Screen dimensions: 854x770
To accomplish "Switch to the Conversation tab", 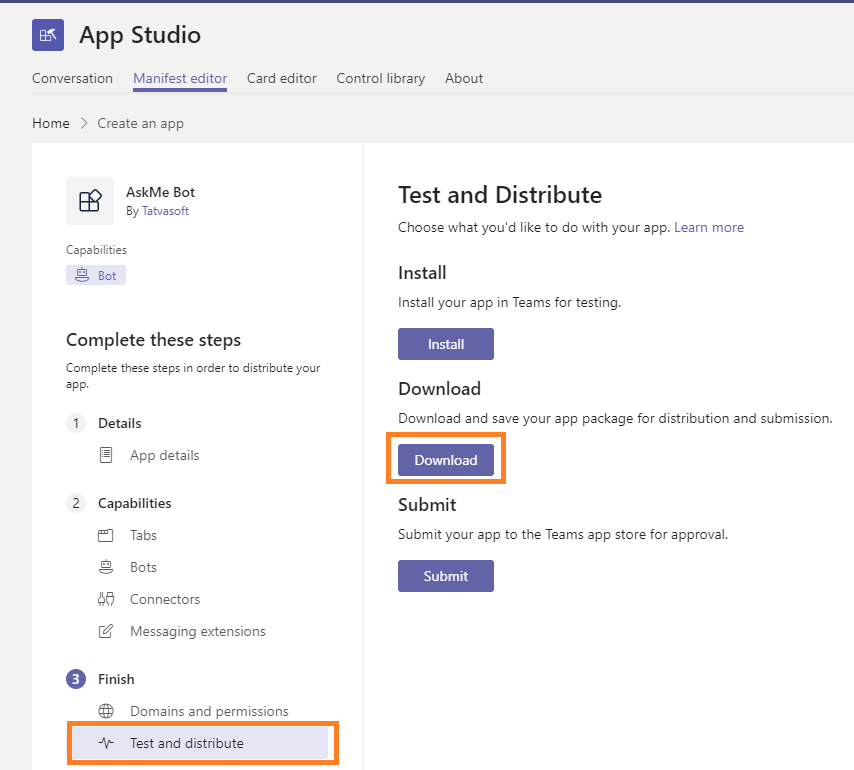I will (x=72, y=78).
